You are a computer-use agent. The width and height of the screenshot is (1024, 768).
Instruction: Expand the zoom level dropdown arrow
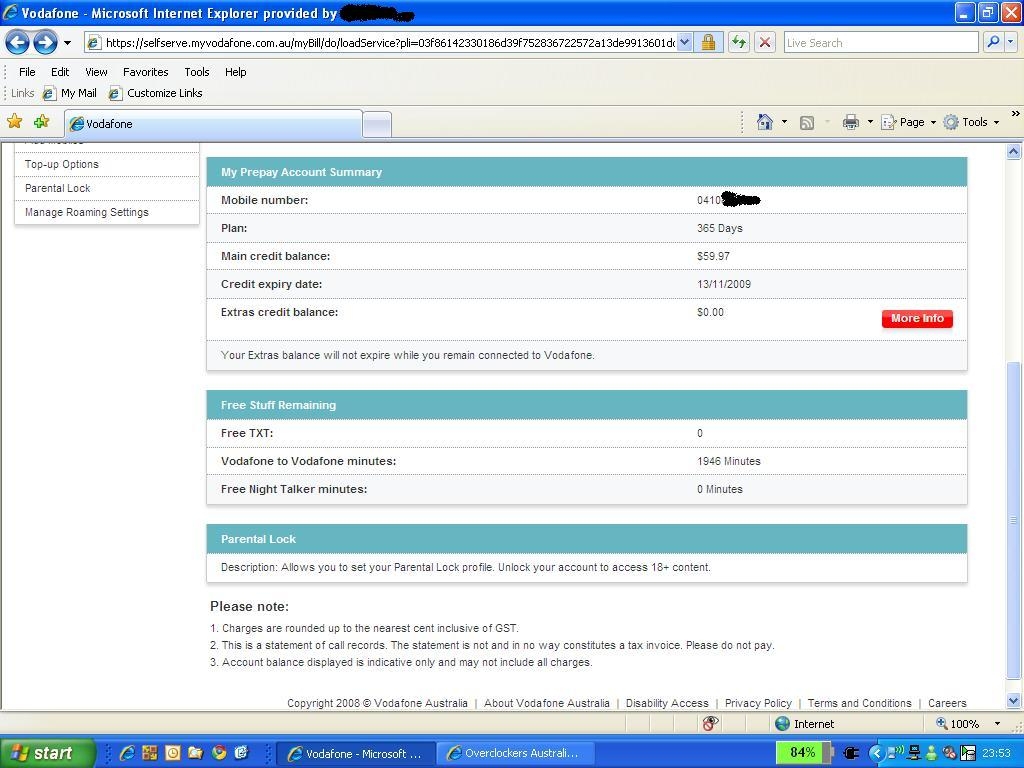997,724
